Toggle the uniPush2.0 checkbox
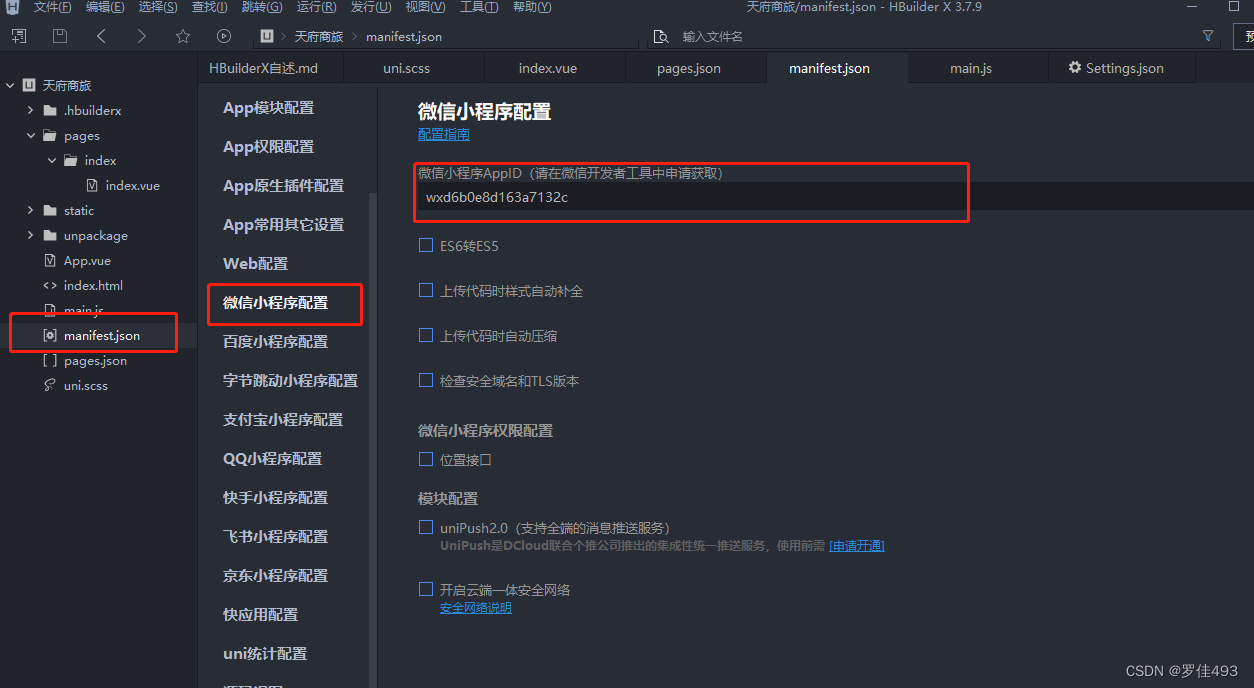1254x688 pixels. point(426,527)
